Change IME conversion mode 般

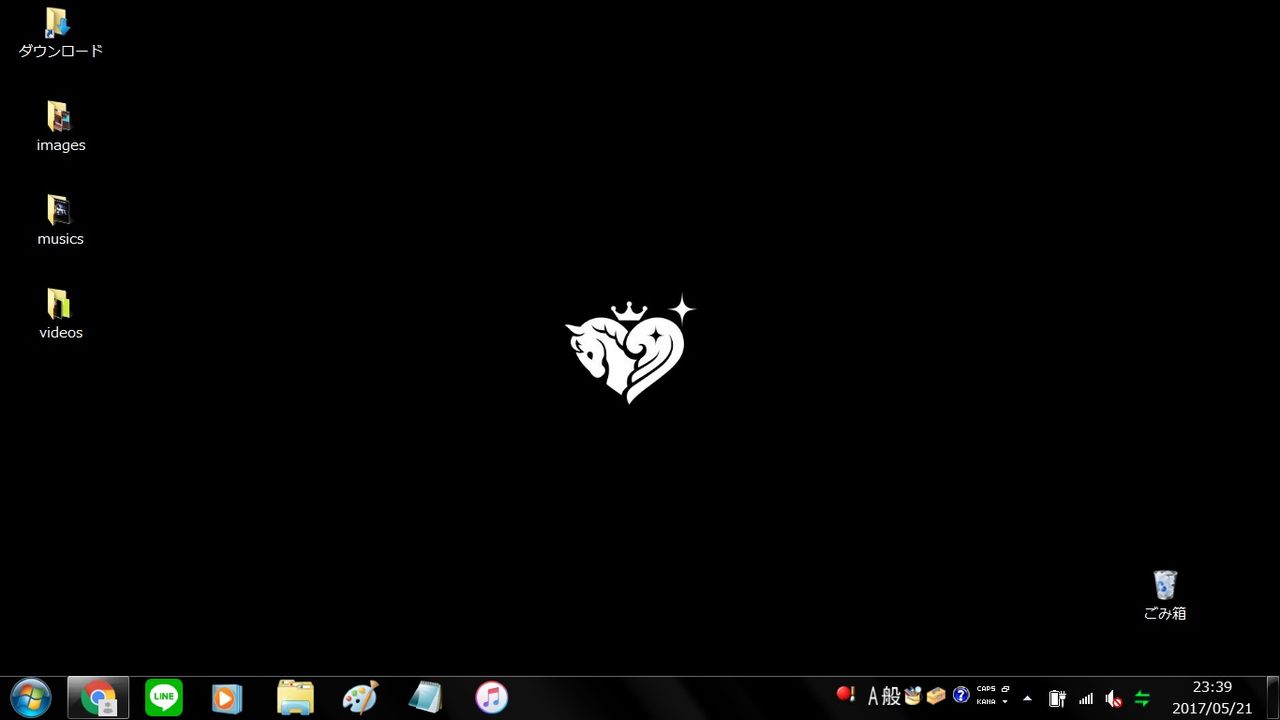(891, 696)
